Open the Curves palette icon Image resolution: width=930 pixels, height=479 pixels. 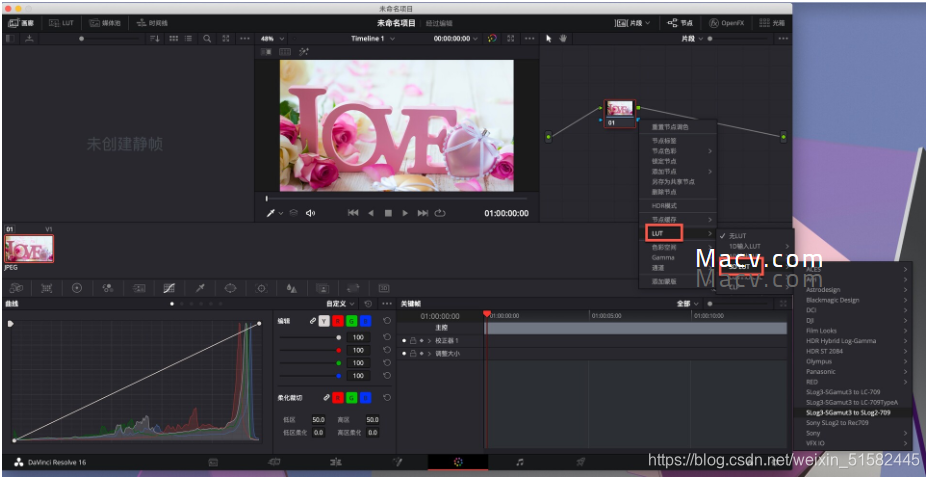click(169, 288)
